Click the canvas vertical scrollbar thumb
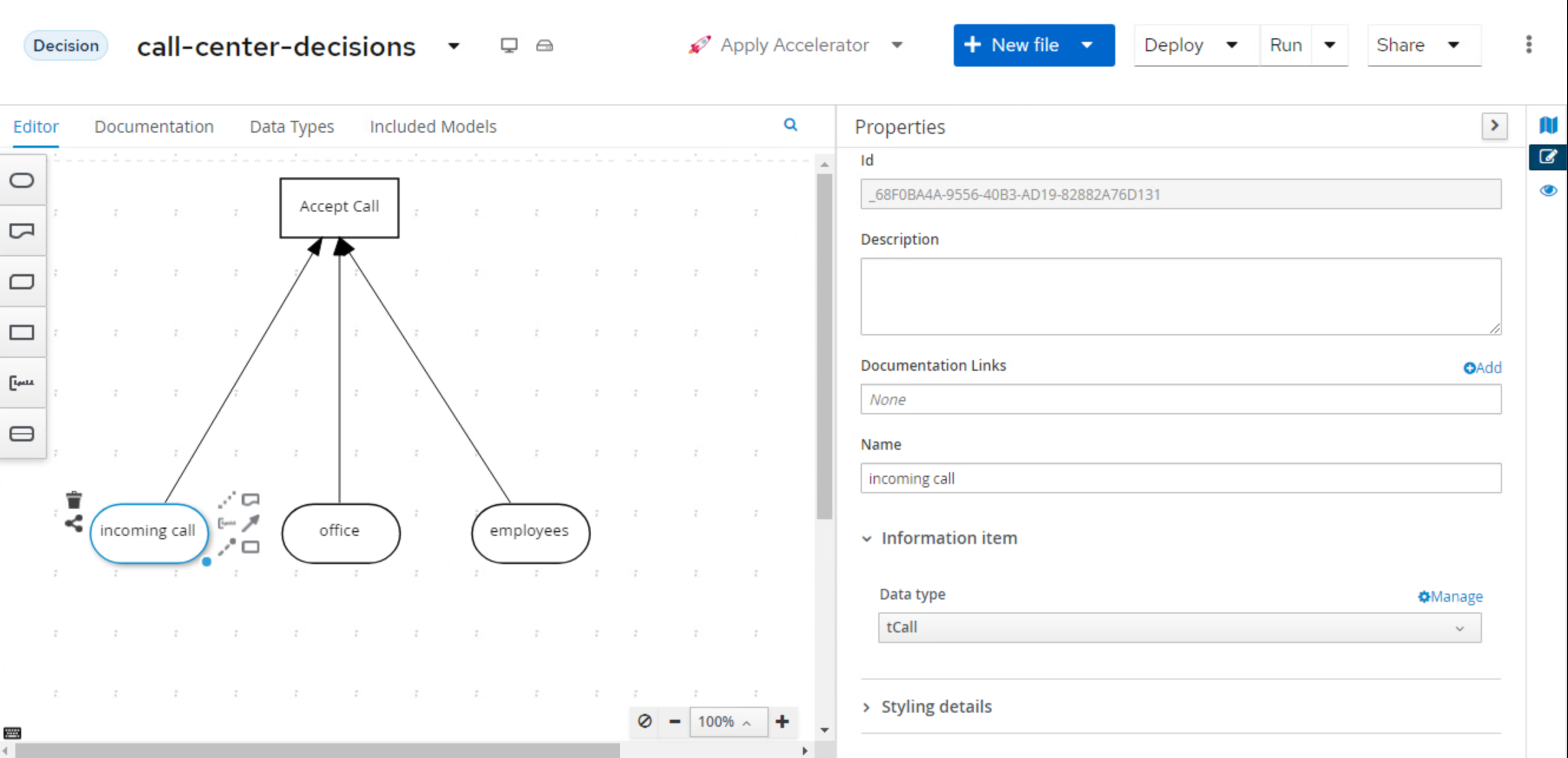The height and width of the screenshot is (758, 1568). point(825,347)
